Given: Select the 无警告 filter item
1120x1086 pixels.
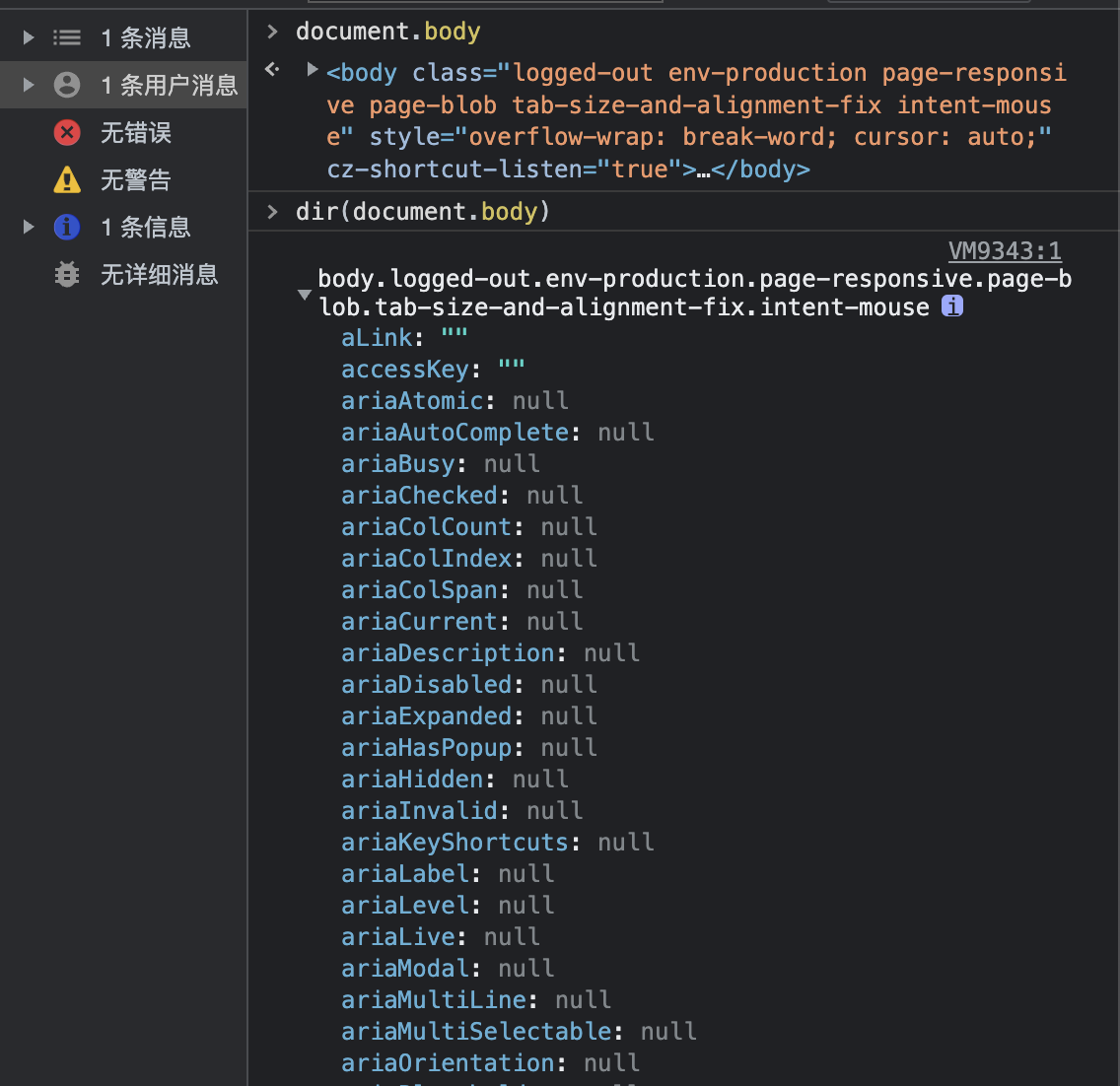Looking at the screenshot, I should pos(136,179).
